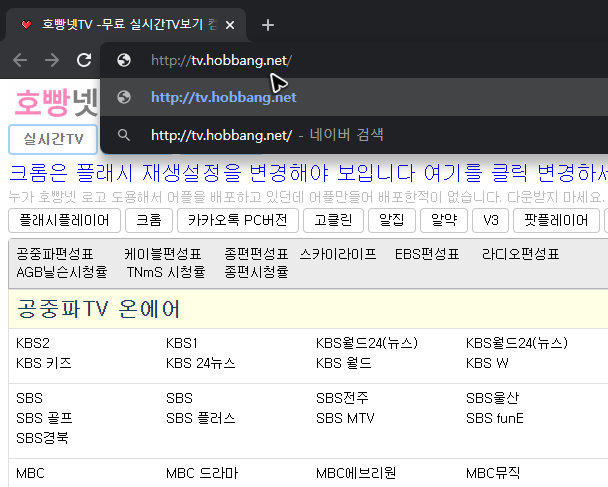Screen dimensions: 608x487
Task: Open the 스카이라이프 link
Action: (x=338, y=254)
